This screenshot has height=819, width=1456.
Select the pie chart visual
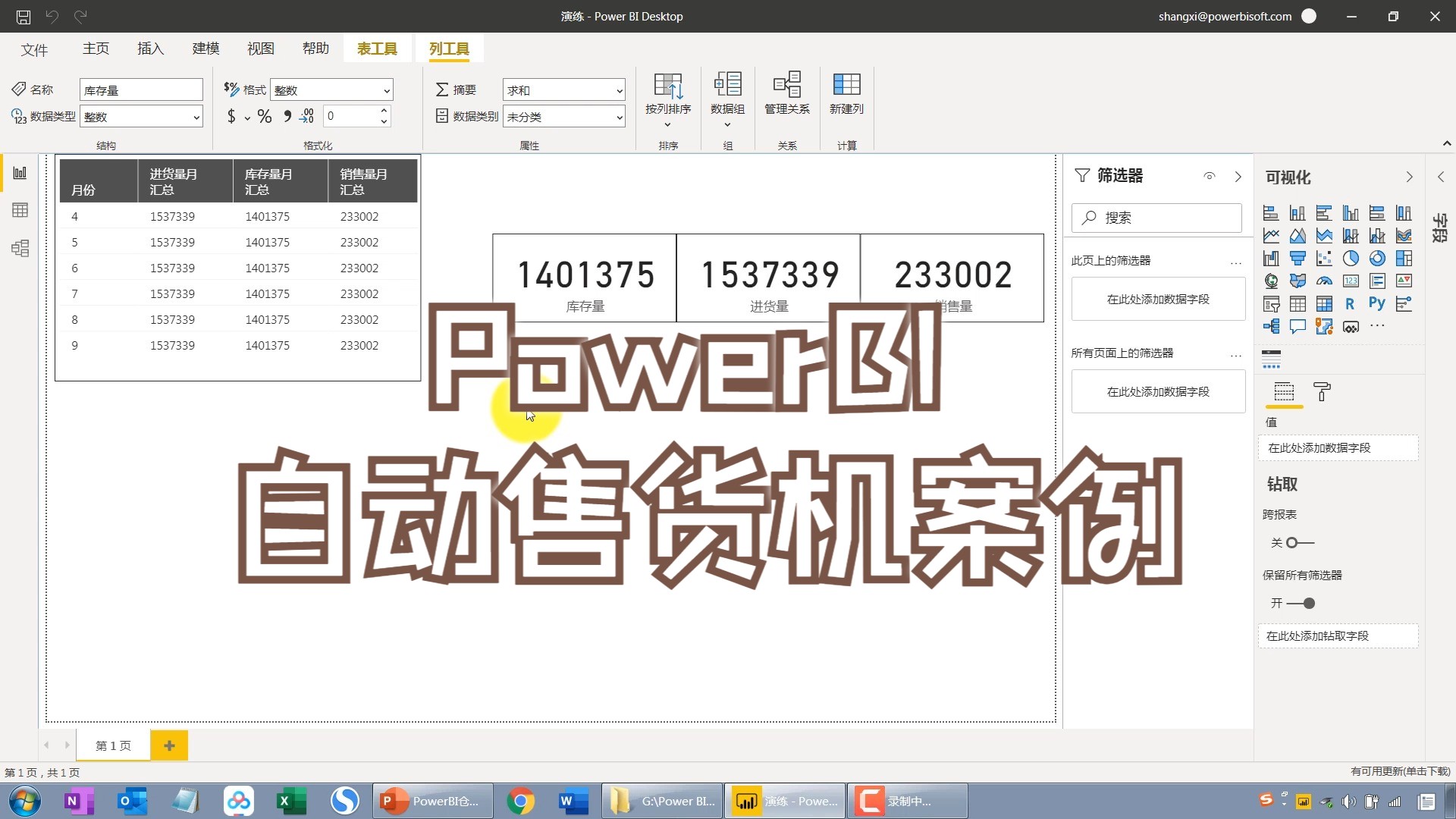(x=1351, y=258)
